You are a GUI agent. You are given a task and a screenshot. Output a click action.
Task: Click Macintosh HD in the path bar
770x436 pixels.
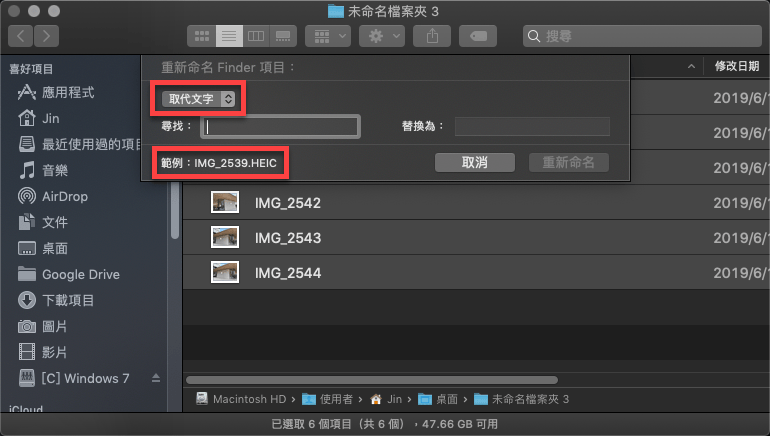pos(241,399)
